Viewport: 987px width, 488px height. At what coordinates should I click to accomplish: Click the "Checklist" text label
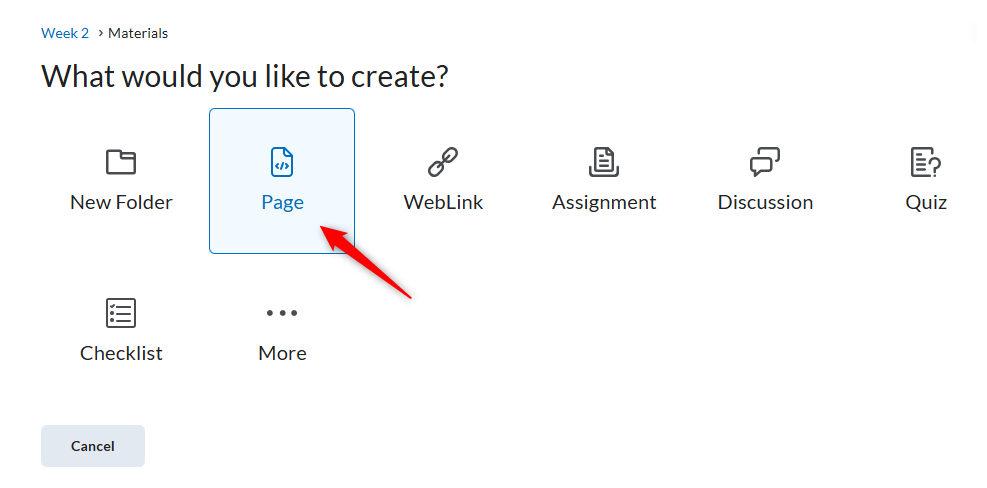pos(121,353)
